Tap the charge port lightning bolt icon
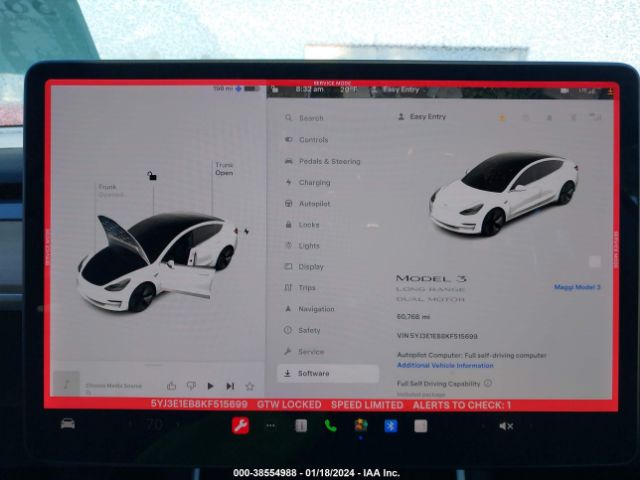This screenshot has width=640, height=480. click(247, 231)
